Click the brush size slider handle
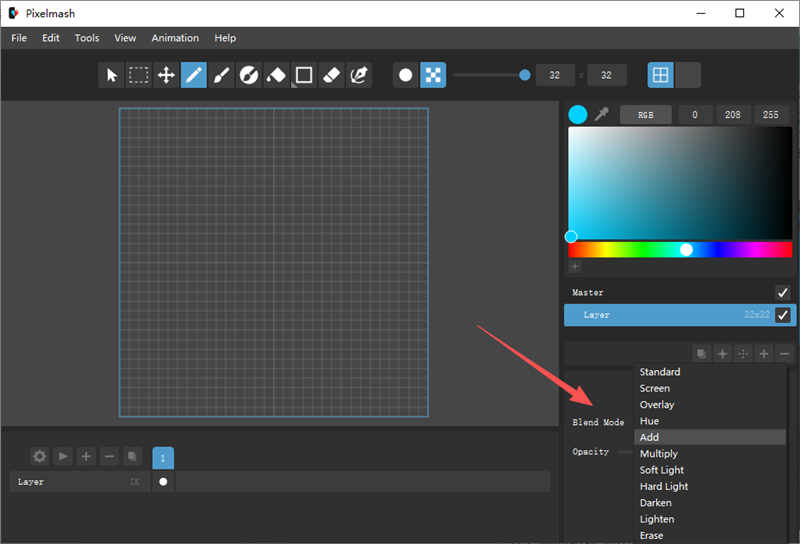The height and width of the screenshot is (544, 800). click(x=524, y=76)
